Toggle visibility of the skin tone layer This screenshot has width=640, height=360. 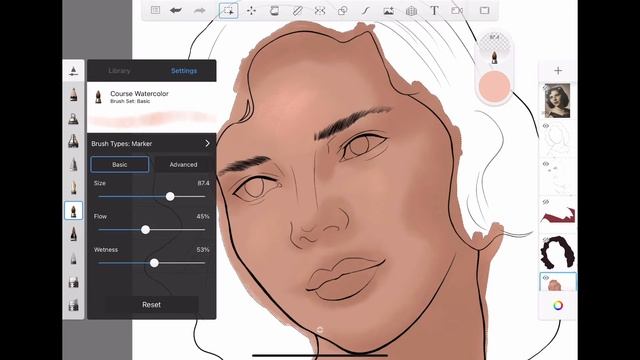pyautogui.click(x=546, y=278)
